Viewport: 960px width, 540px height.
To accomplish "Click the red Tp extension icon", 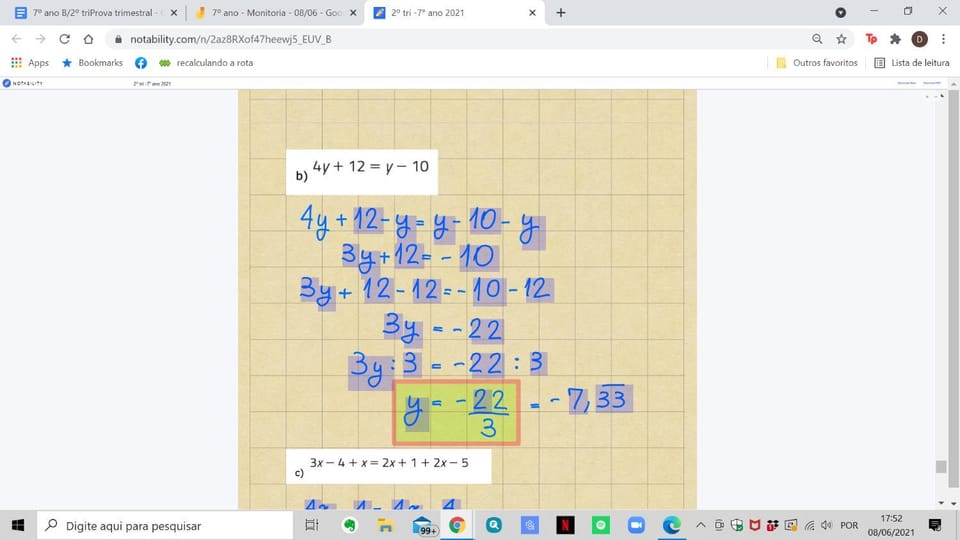I will pos(871,39).
